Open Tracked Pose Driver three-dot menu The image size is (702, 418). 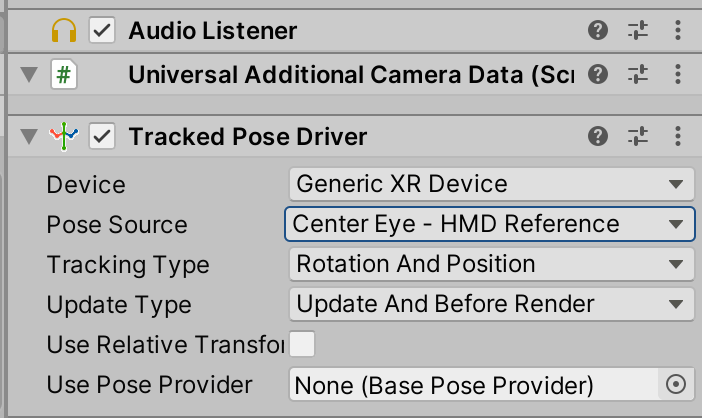click(678, 136)
